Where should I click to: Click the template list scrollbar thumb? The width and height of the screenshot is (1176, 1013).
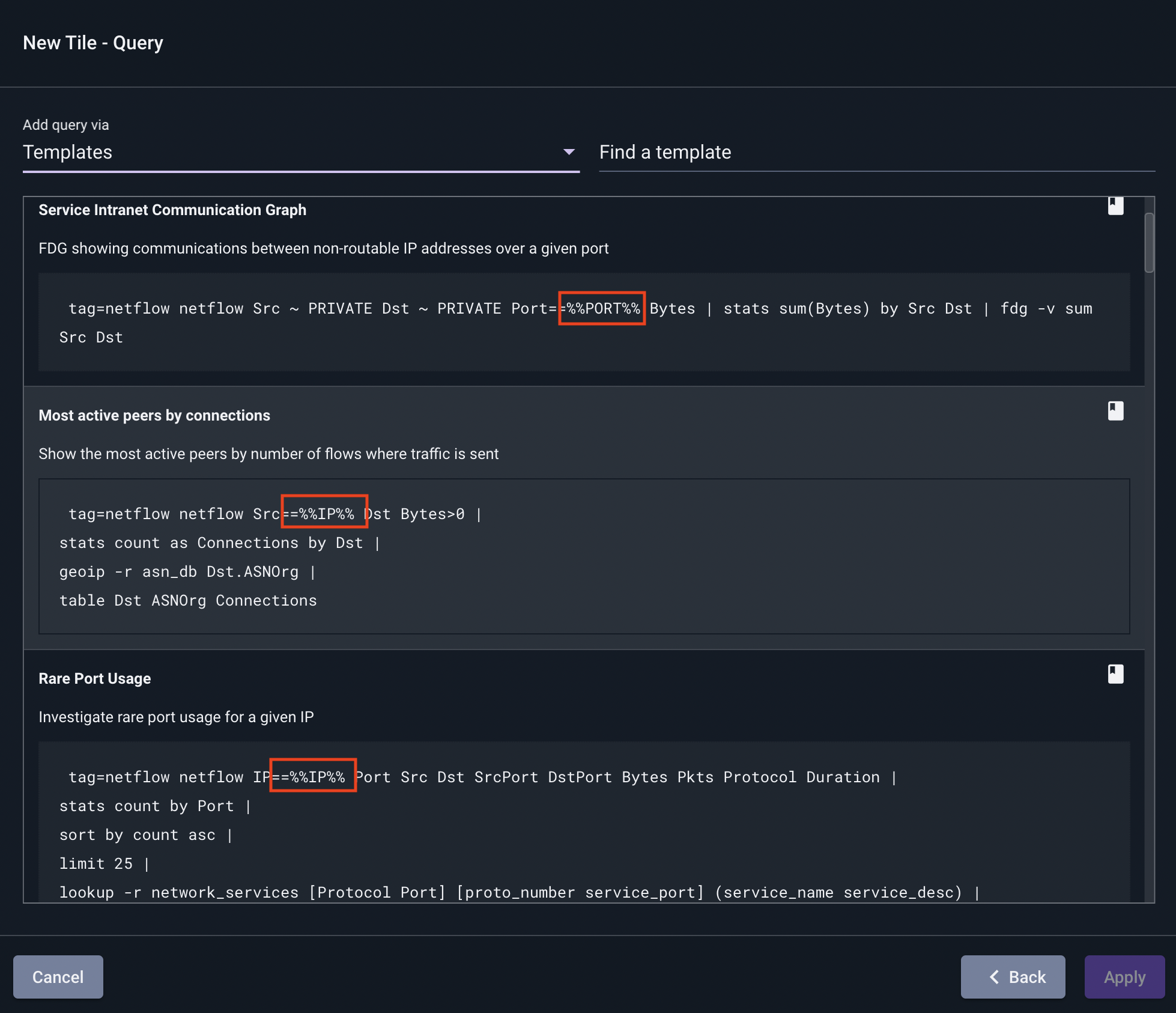(x=1149, y=243)
